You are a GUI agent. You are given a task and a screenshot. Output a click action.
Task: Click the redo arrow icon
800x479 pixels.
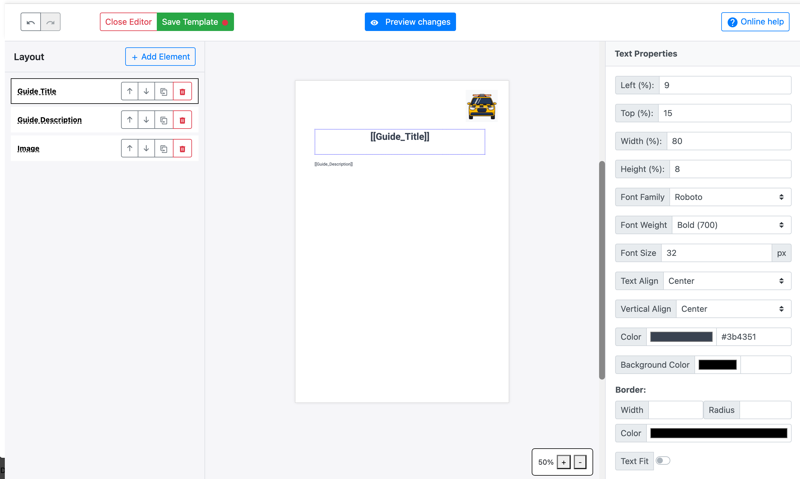point(50,22)
